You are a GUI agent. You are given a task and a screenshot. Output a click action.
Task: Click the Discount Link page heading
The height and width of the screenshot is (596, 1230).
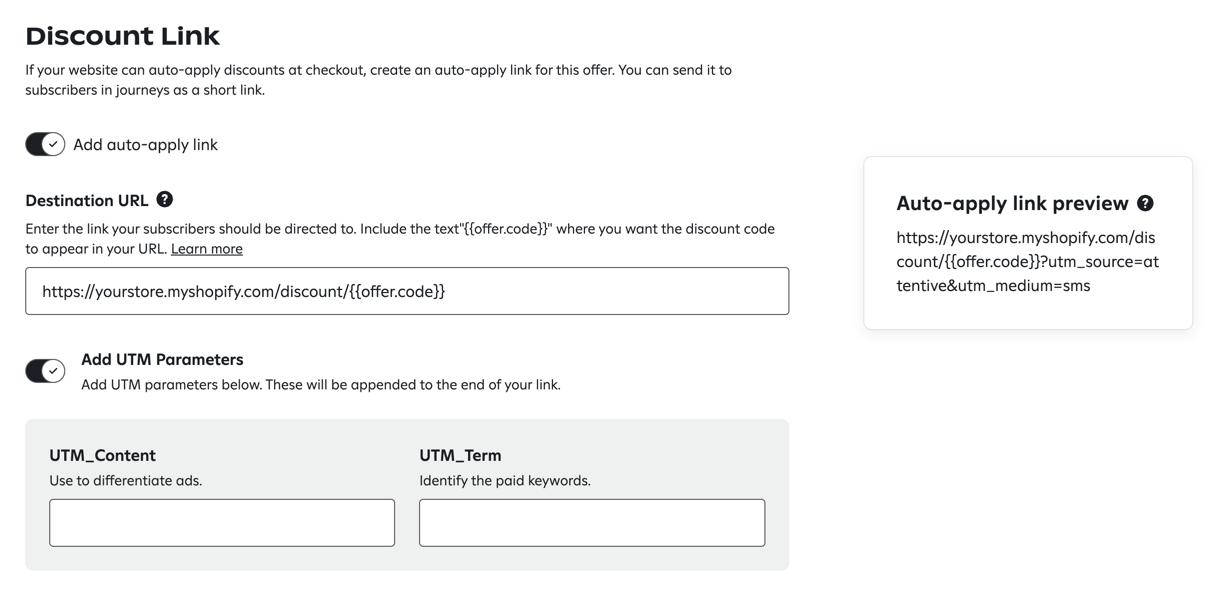point(122,35)
